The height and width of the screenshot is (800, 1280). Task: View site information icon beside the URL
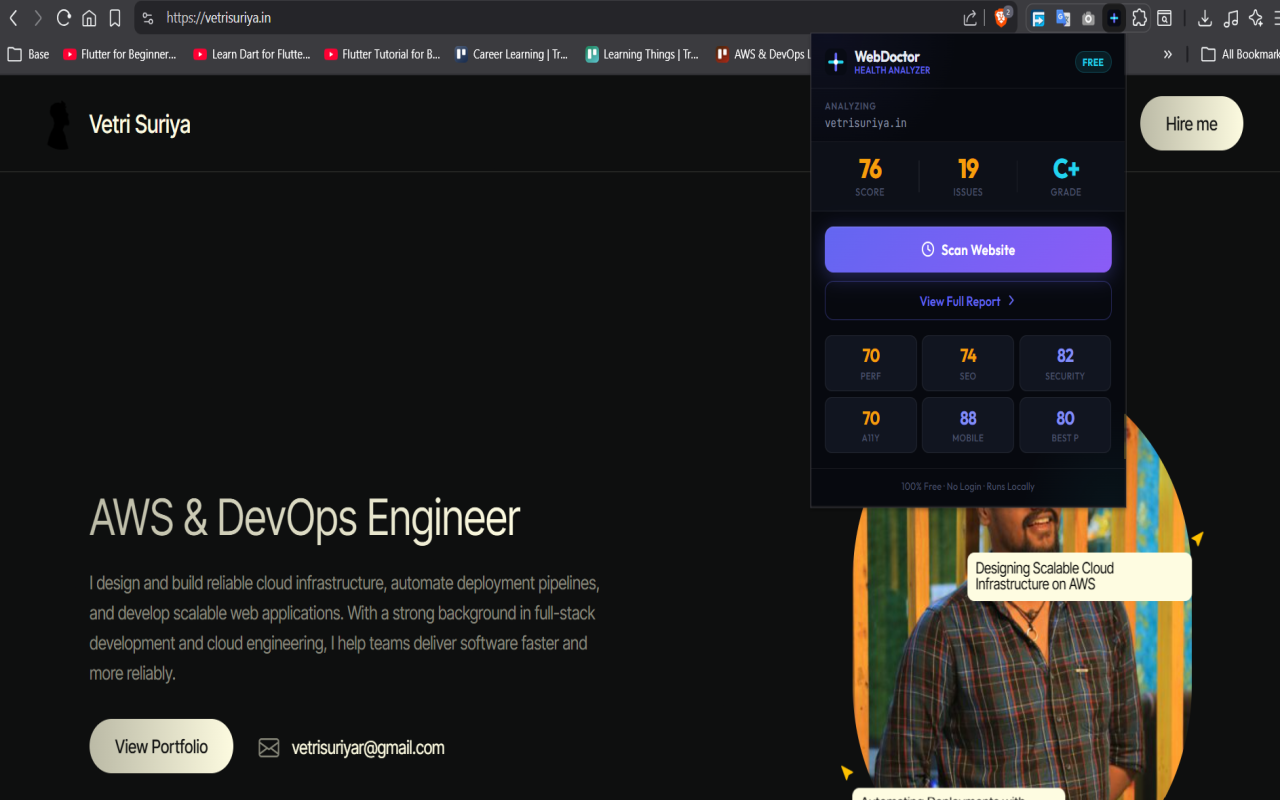click(148, 18)
